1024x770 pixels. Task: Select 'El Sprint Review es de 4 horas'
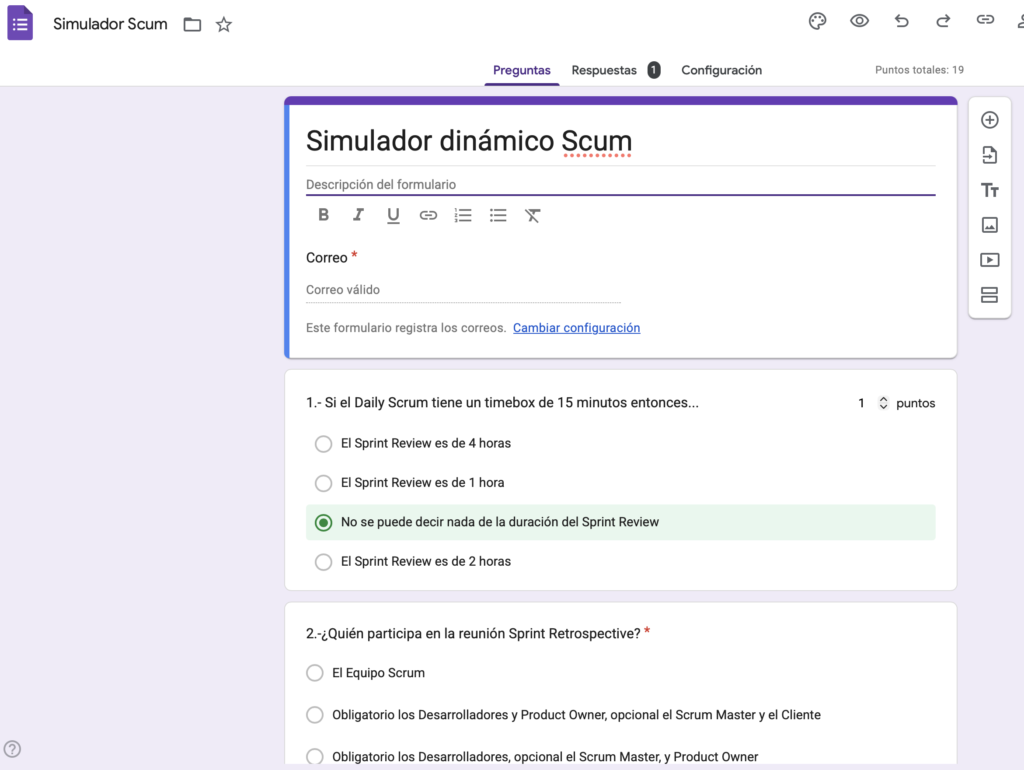click(x=323, y=443)
